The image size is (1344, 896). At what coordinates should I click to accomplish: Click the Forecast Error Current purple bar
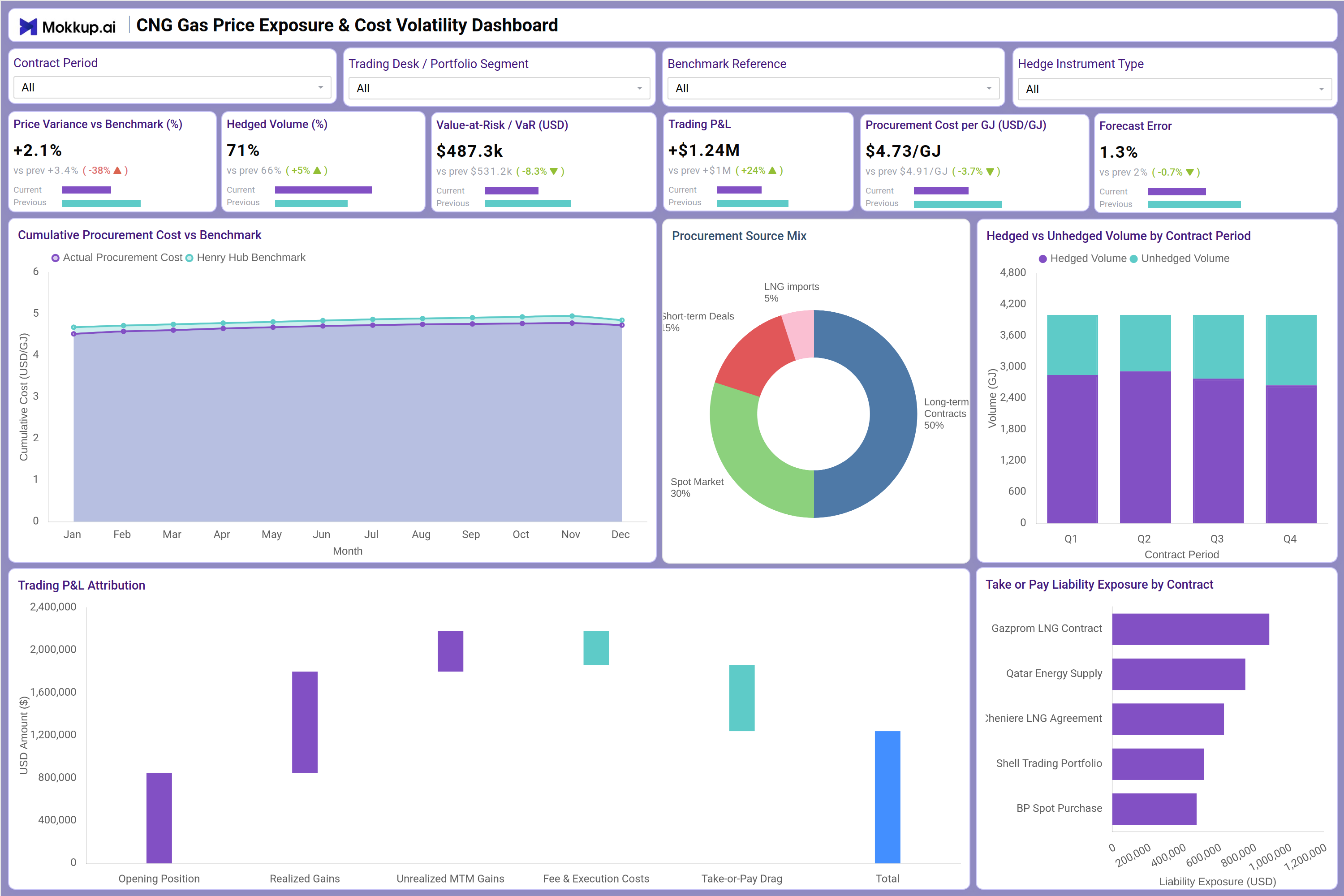pyautogui.click(x=1176, y=192)
